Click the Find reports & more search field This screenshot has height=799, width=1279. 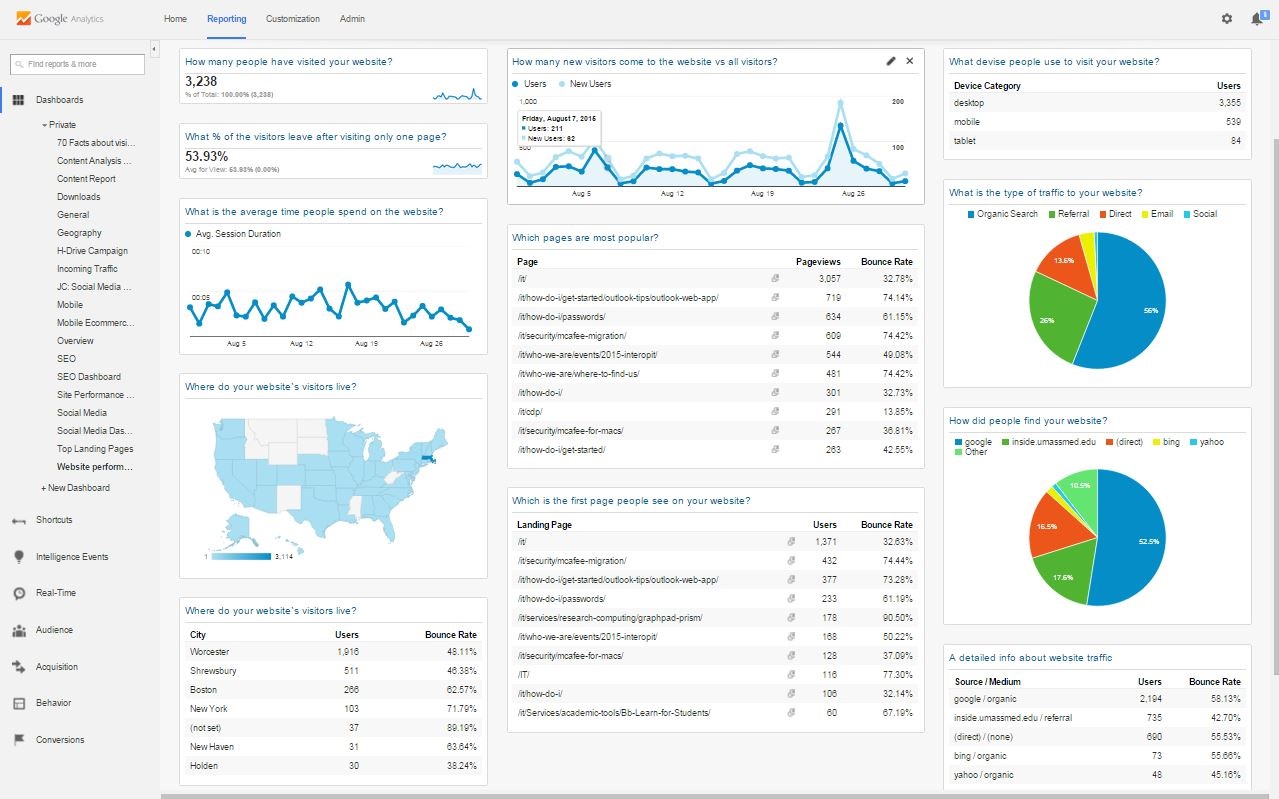[x=78, y=64]
